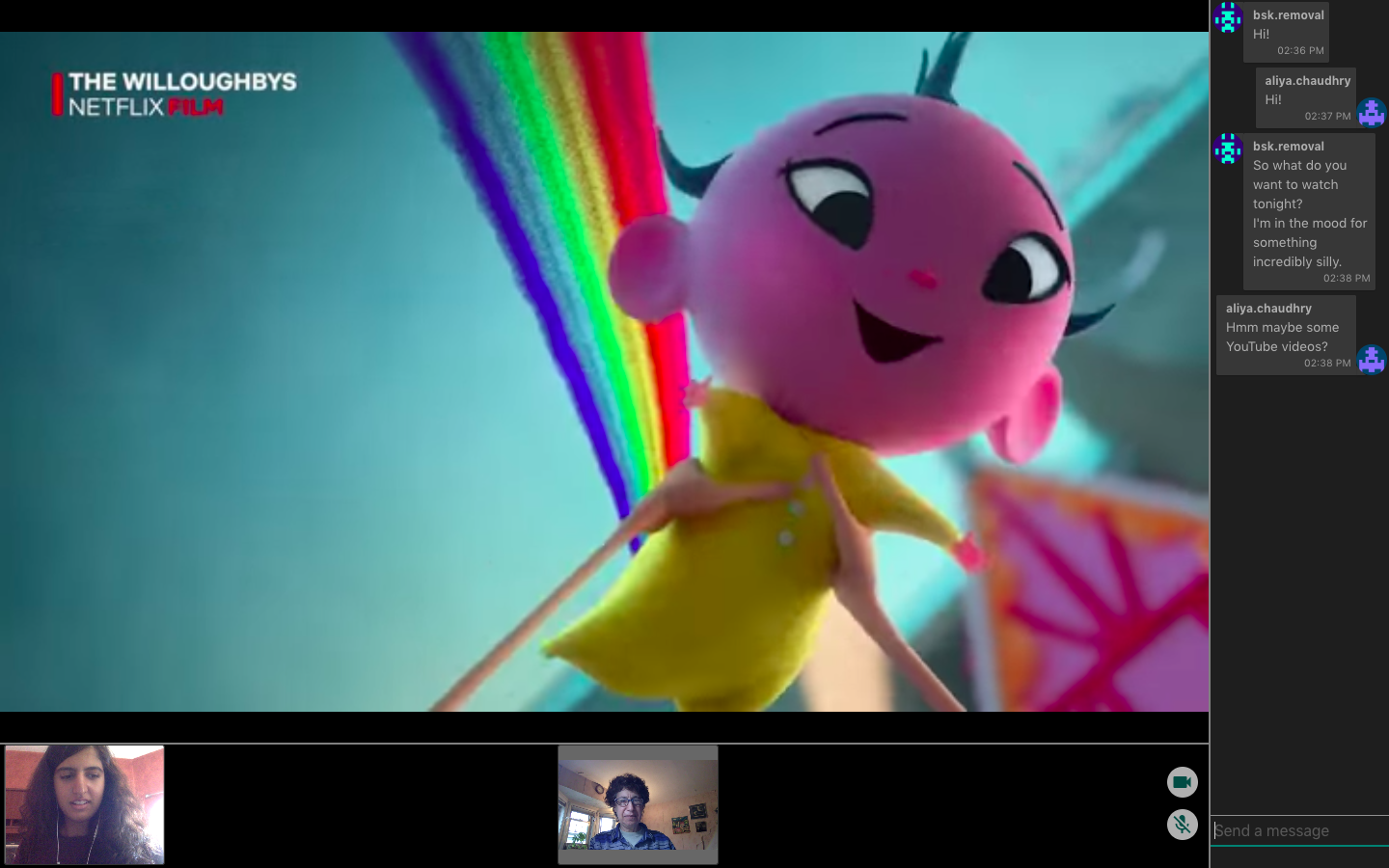Screen dimensions: 1389x868
Task: Click bsk.removal's avatar beside the 'want to watch' message
Action: 1228,149
